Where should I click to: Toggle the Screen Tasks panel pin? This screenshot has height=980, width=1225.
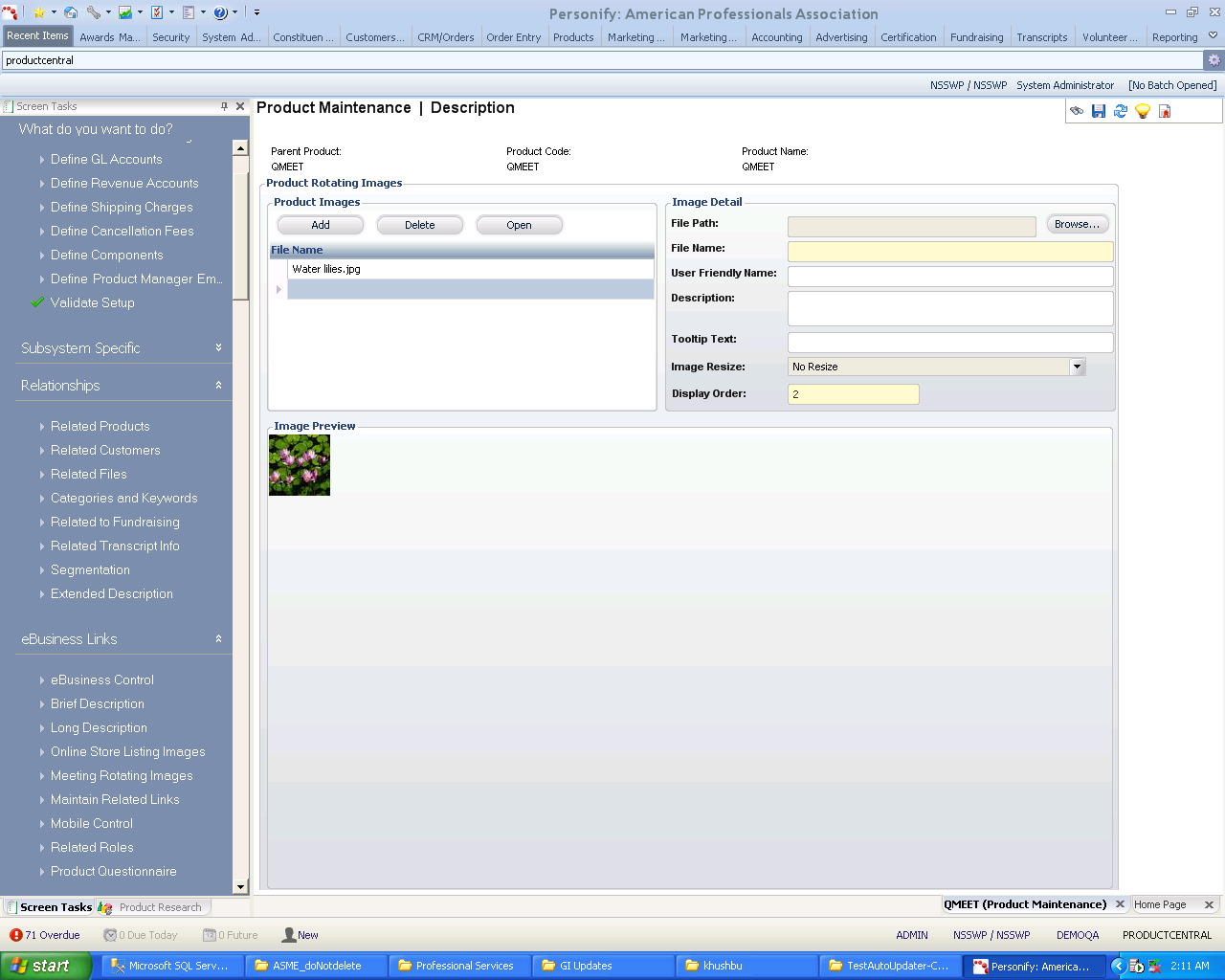tap(225, 106)
